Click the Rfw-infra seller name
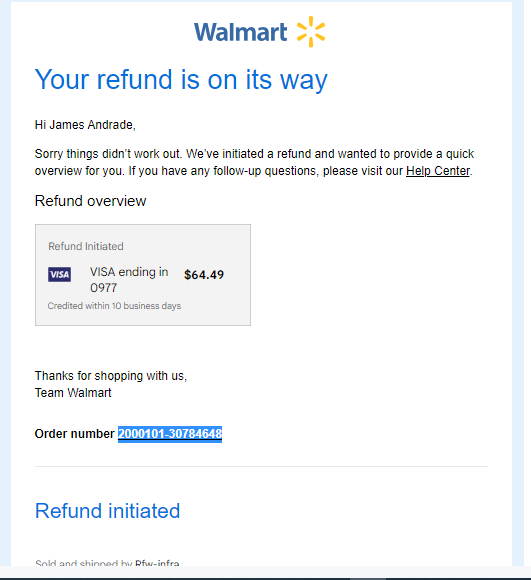The image size is (531, 580). point(157,563)
